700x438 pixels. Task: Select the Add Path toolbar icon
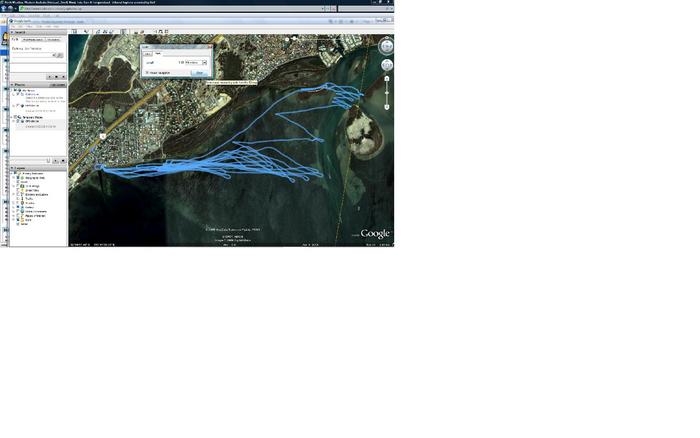pyautogui.click(x=104, y=32)
